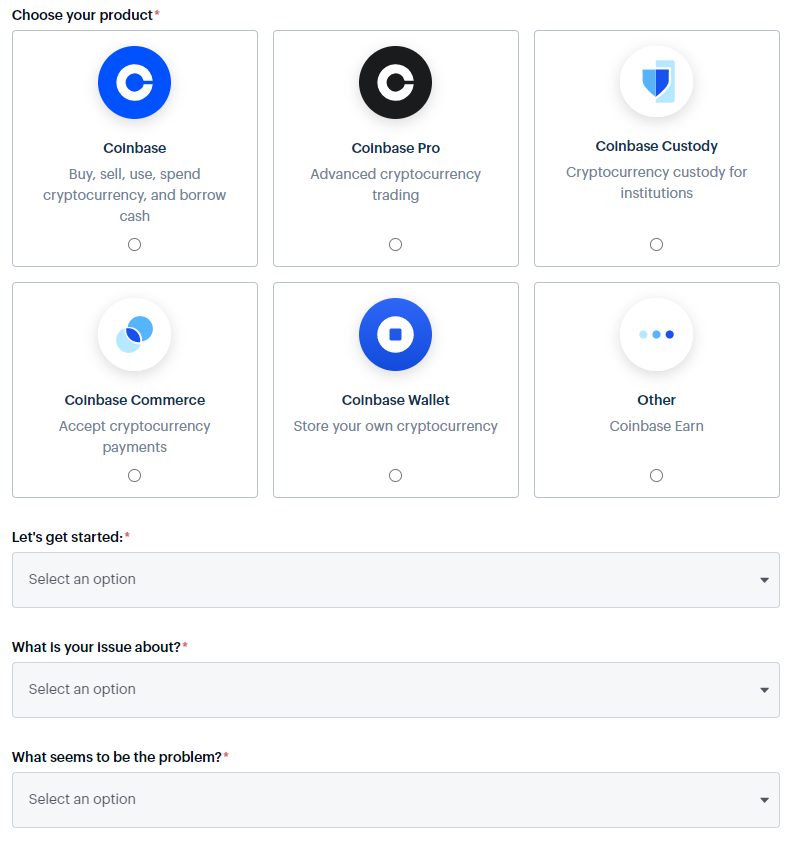Screen dimensions: 790x845
Task: Open "What seems to be the problem?" dropdown
Action: tap(396, 800)
